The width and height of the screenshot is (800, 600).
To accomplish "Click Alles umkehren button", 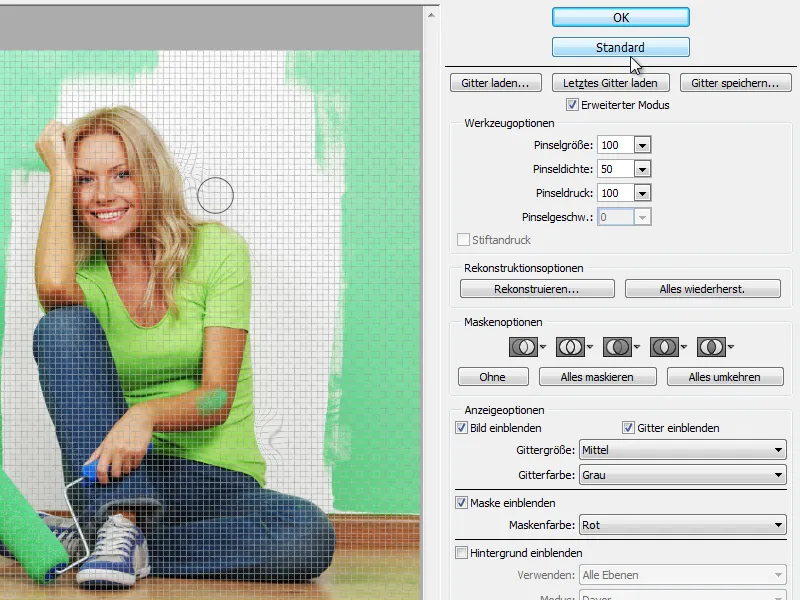I will click(725, 377).
